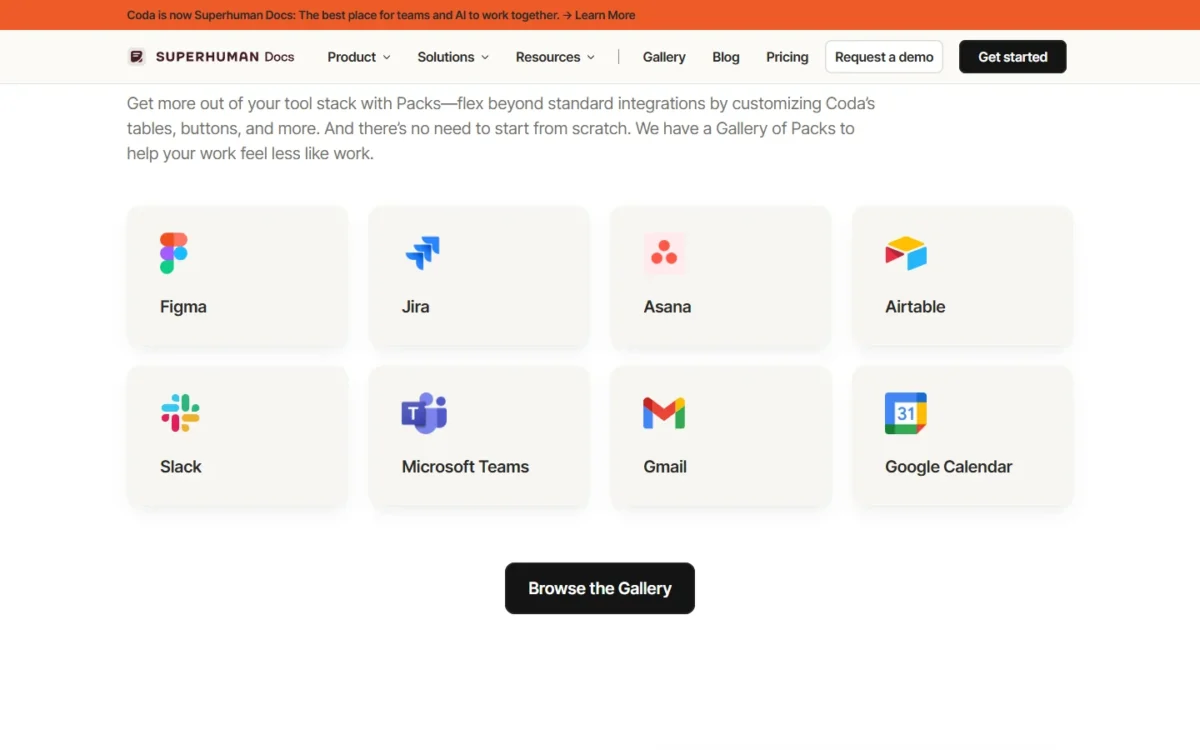1200x750 pixels.
Task: Click the Slack logo icon
Action: pyautogui.click(x=180, y=413)
